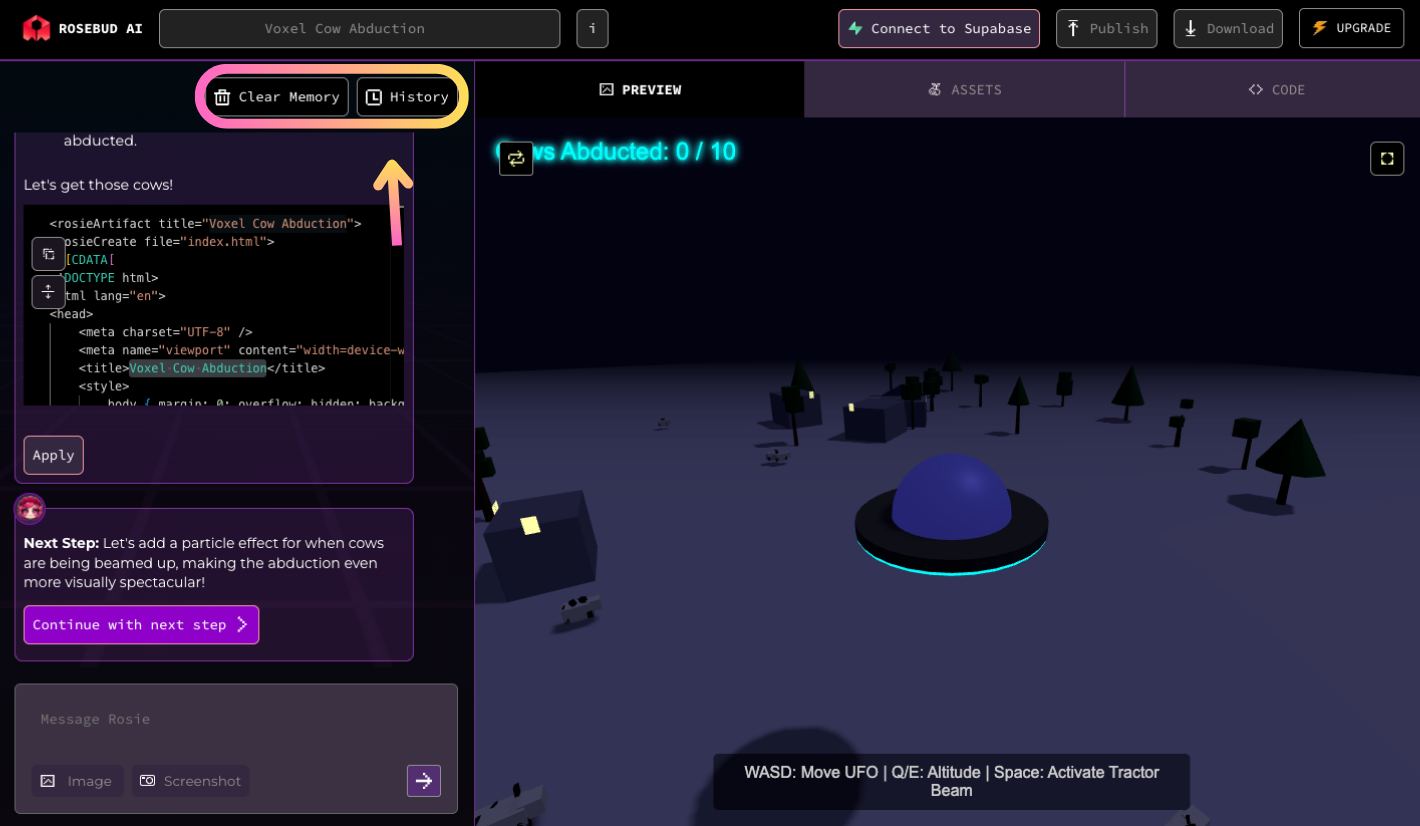Edit the Voxel Cow Abduction project title
Image resolution: width=1420 pixels, height=826 pixels.
pyautogui.click(x=359, y=29)
